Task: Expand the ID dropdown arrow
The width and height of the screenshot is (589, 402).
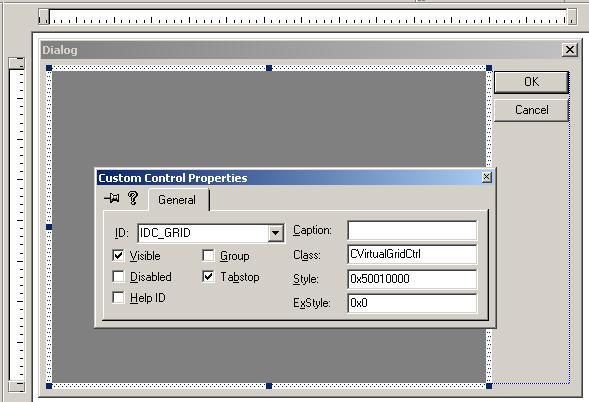Action: 275,233
